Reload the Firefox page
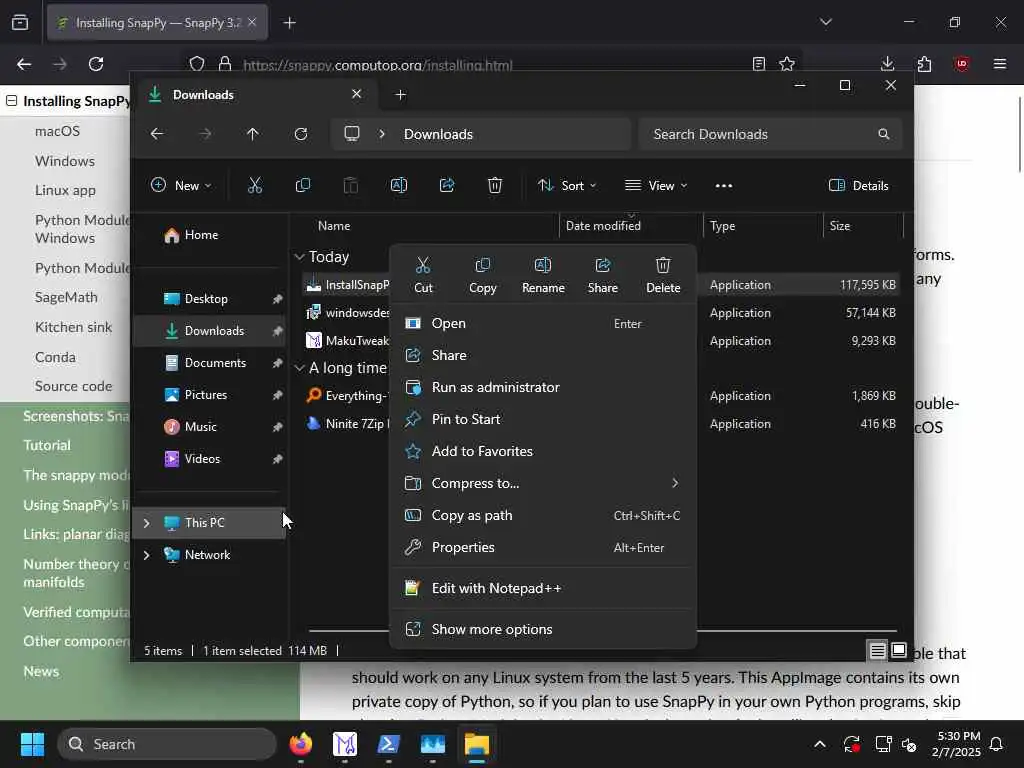 (96, 63)
